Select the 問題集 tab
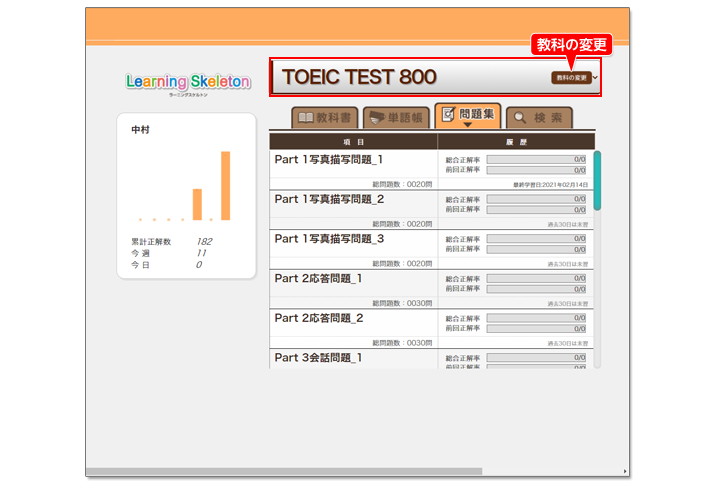Screen dimensions: 715x484 coord(468,115)
